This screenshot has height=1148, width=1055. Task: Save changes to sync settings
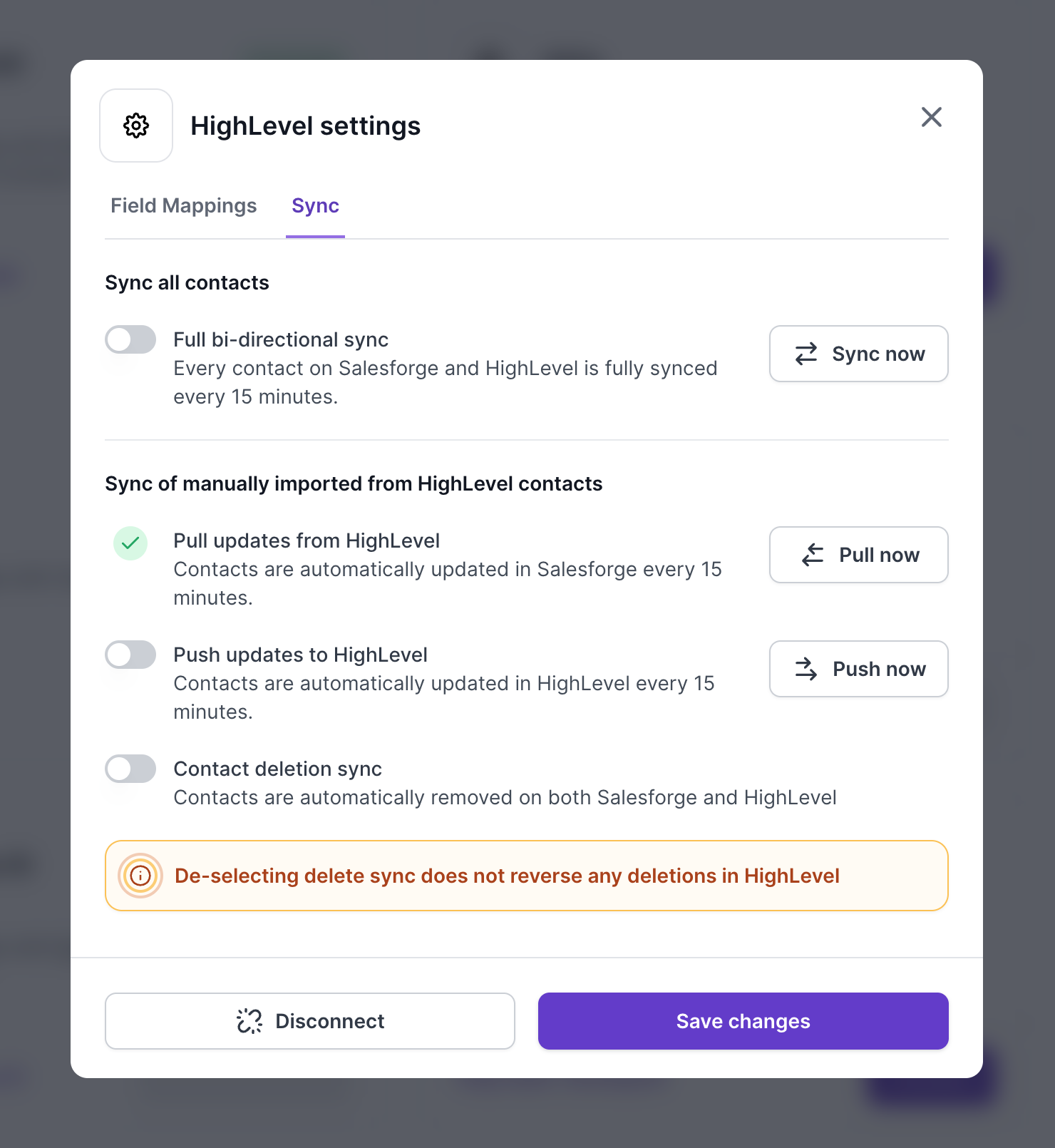(x=743, y=1021)
